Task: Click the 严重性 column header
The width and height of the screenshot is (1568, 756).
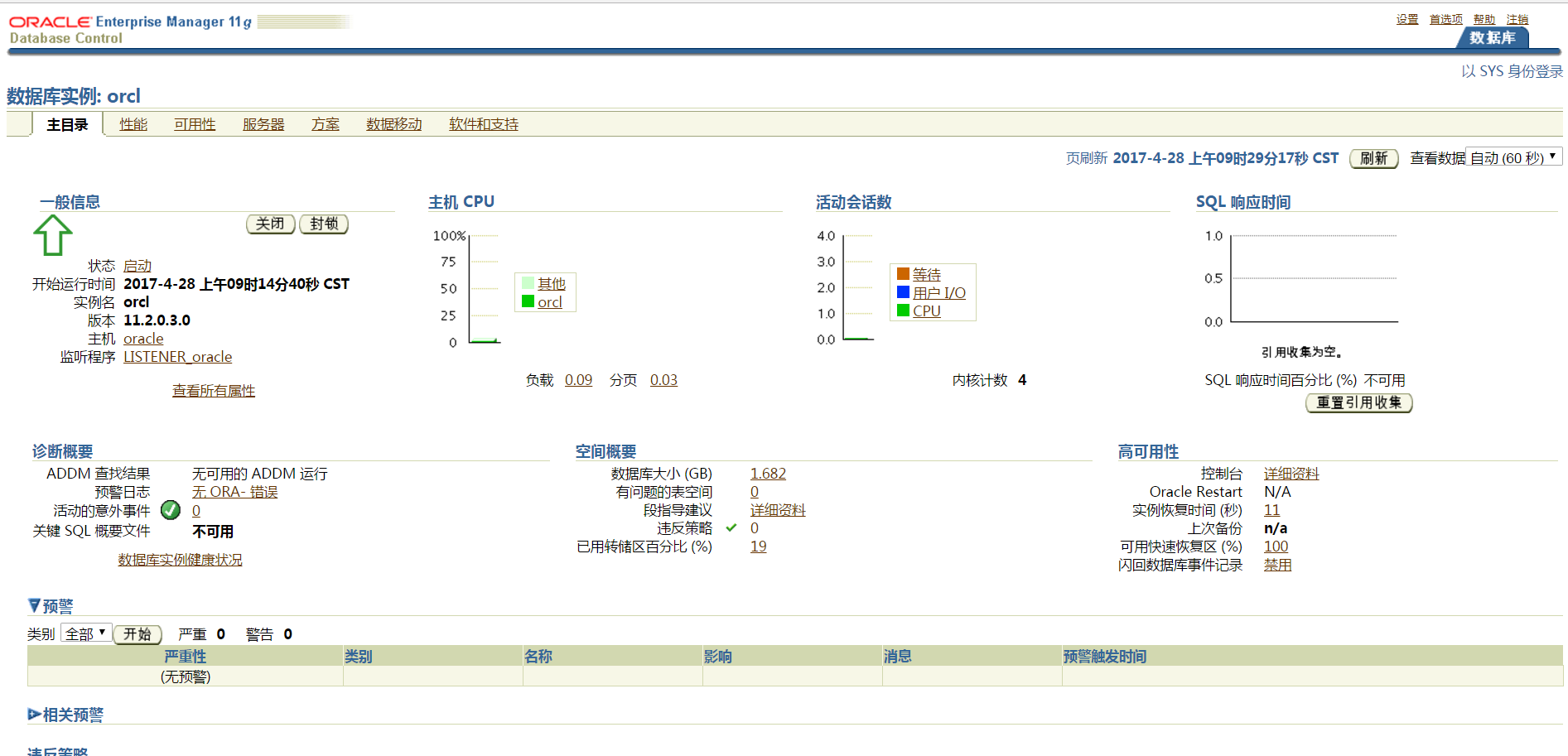Action: pos(185,656)
